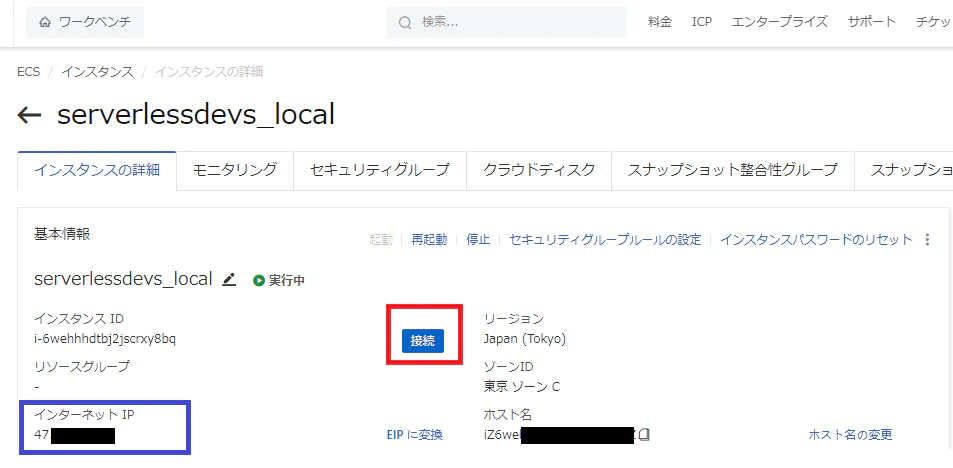This screenshot has height=468, width=953.
Task: Click the ホスト名の変更 link
Action: click(x=850, y=435)
